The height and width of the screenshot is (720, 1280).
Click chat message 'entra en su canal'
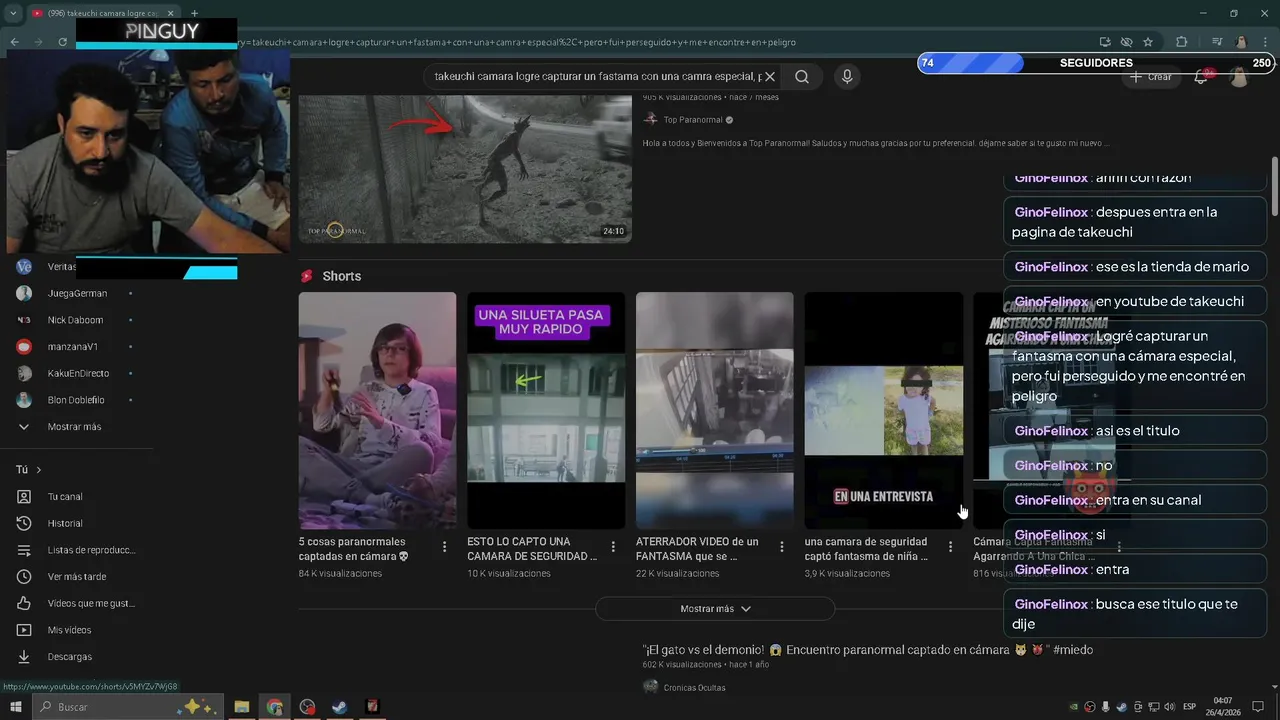(x=1135, y=500)
